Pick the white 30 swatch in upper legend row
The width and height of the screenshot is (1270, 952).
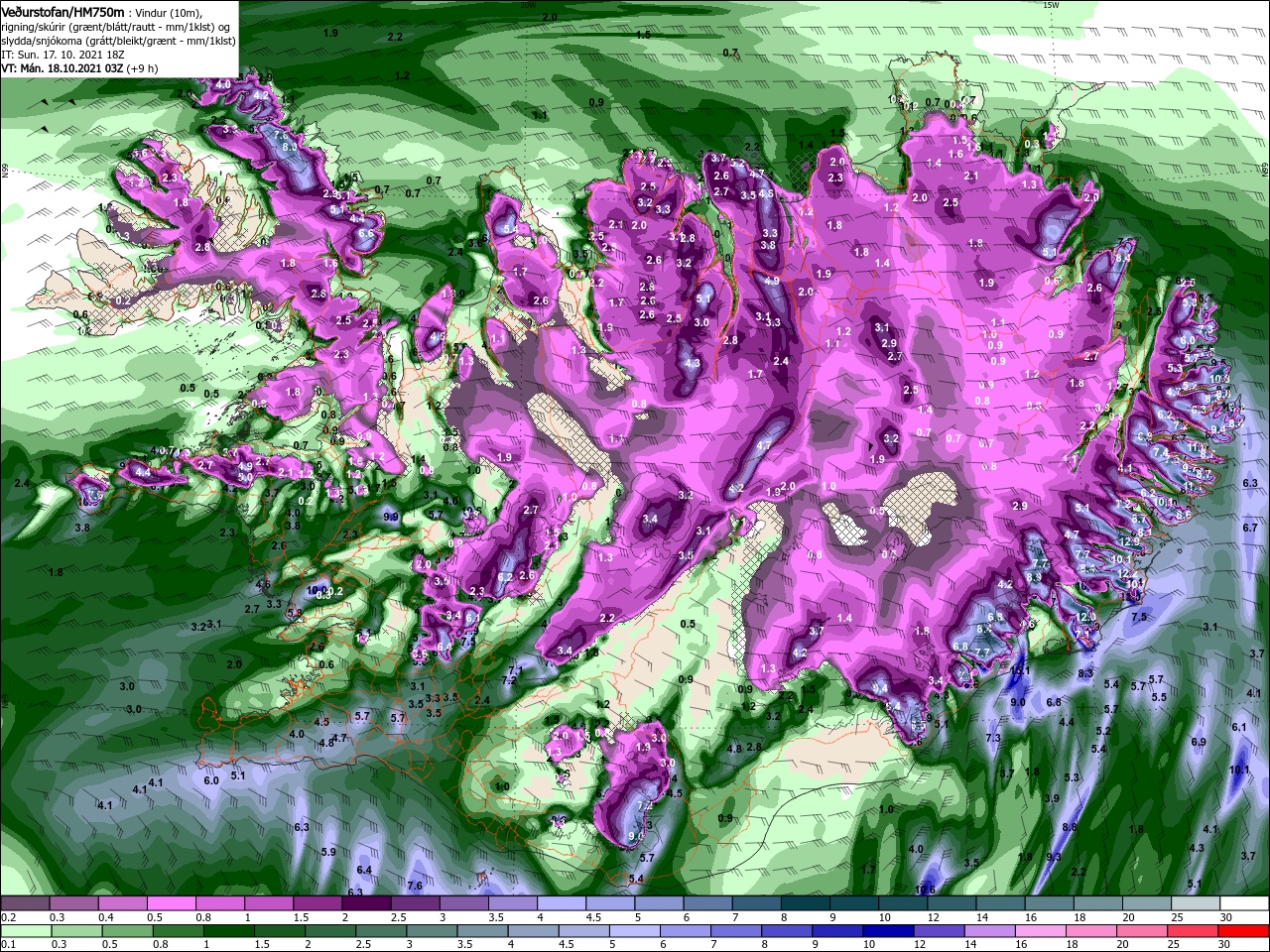pyautogui.click(x=1245, y=903)
